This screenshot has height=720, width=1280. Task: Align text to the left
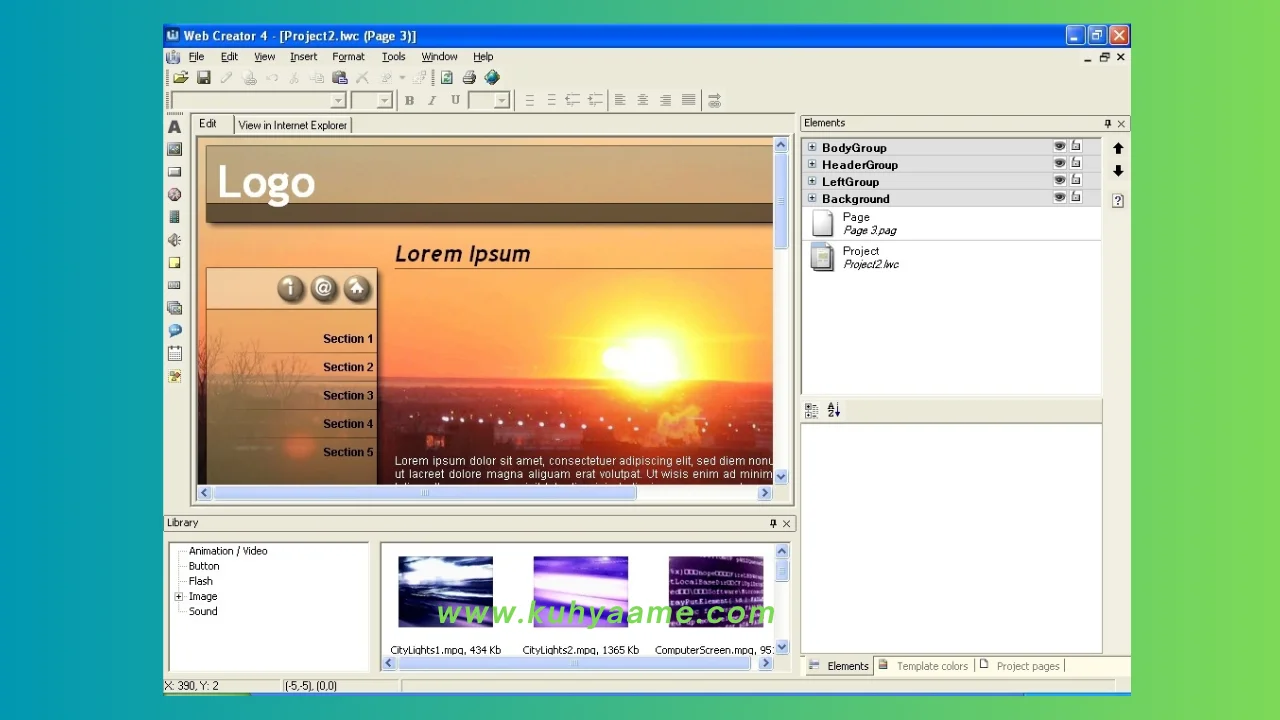620,100
